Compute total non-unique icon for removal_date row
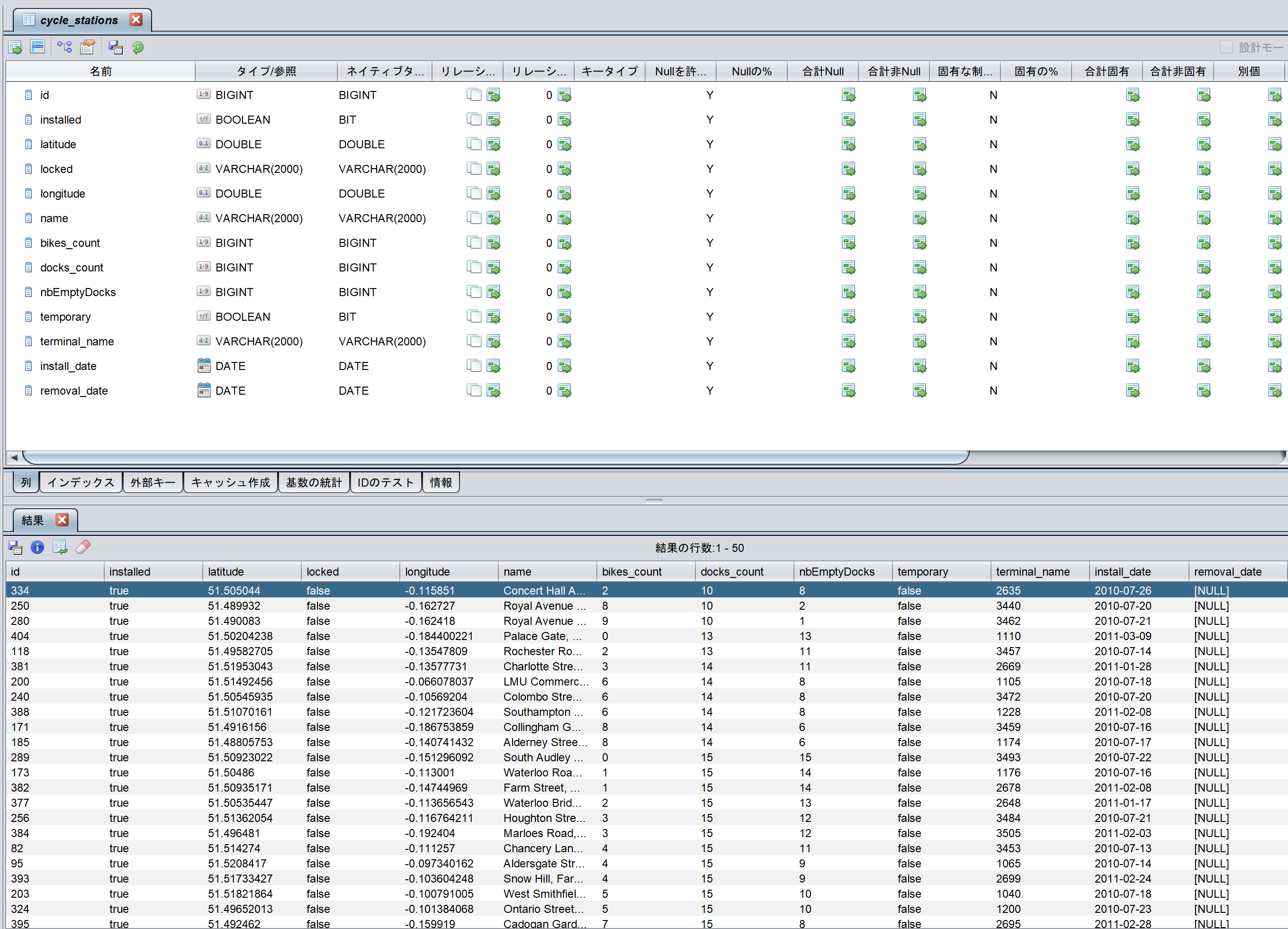This screenshot has width=1288, height=929. tap(1204, 391)
